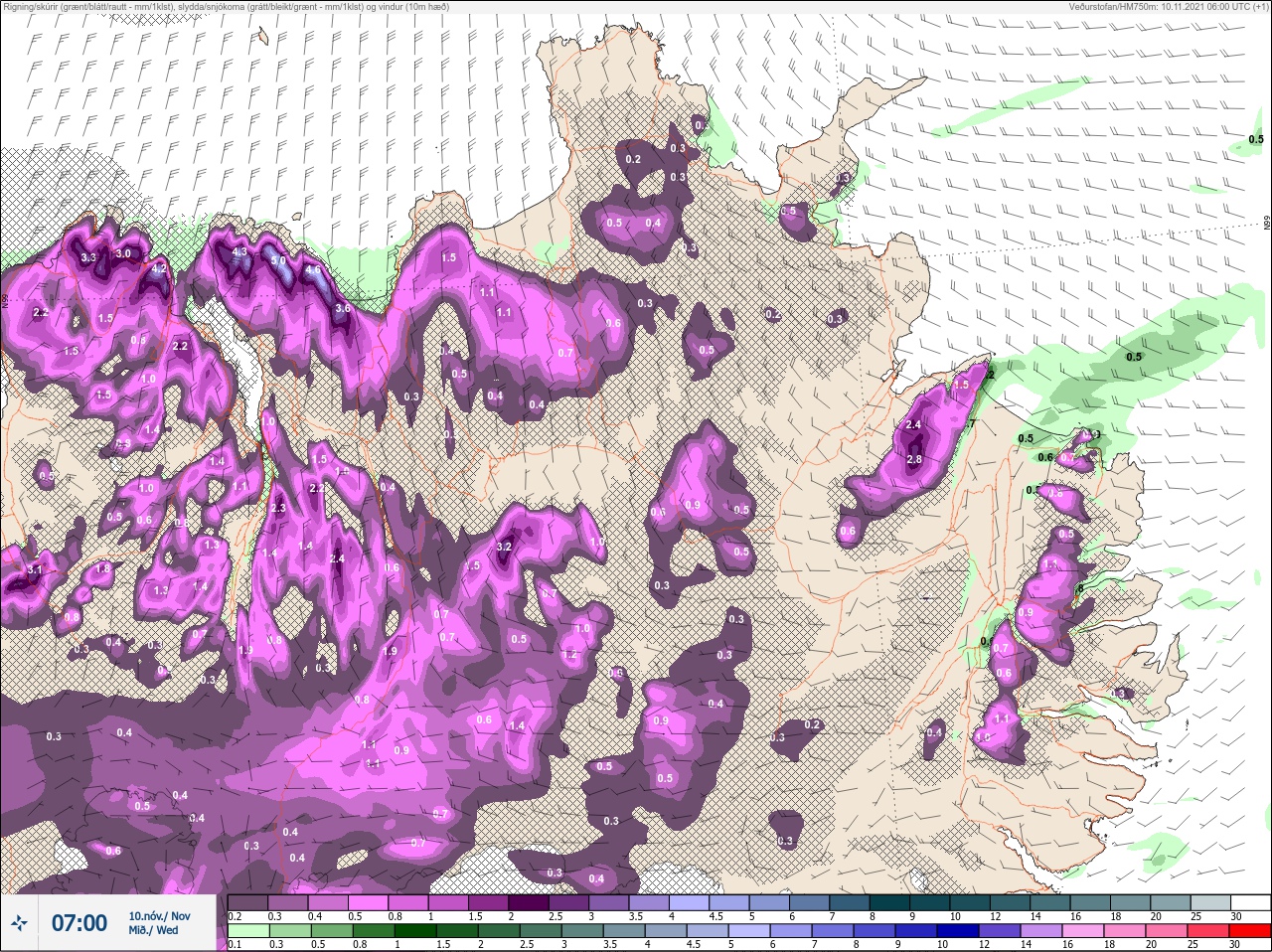Click the 3.1 precipitation value at the left edge
Viewport: 1272px width, 952px height.
point(36,569)
